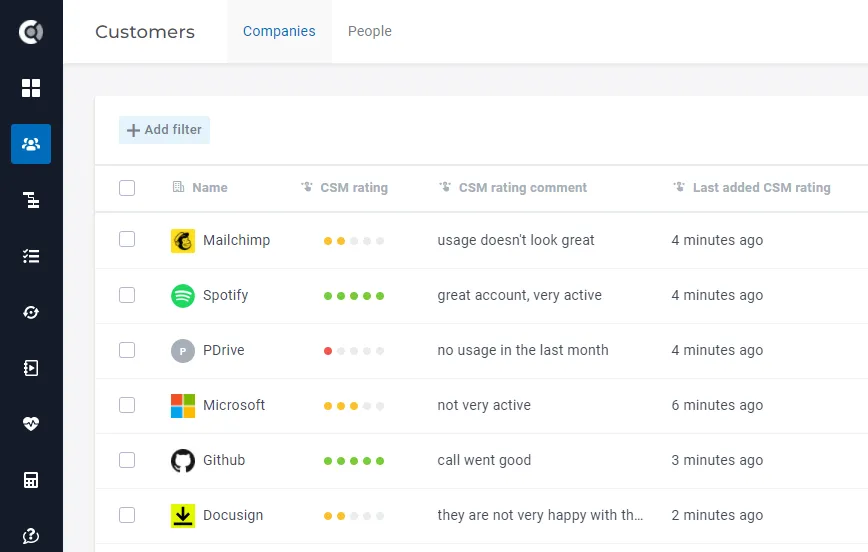Open the PDrive company name link

pos(224,350)
